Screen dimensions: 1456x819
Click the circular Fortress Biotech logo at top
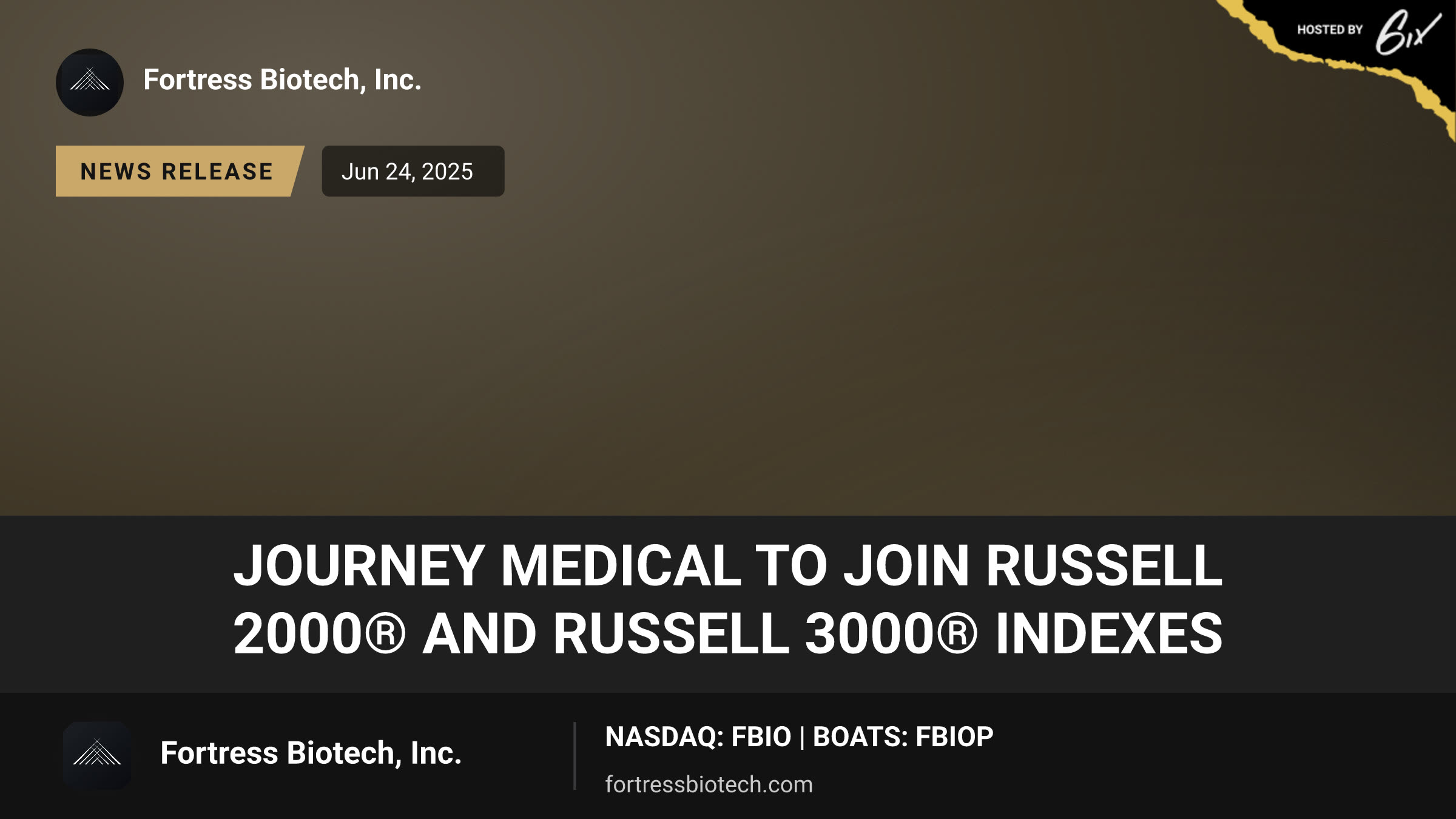[x=90, y=83]
